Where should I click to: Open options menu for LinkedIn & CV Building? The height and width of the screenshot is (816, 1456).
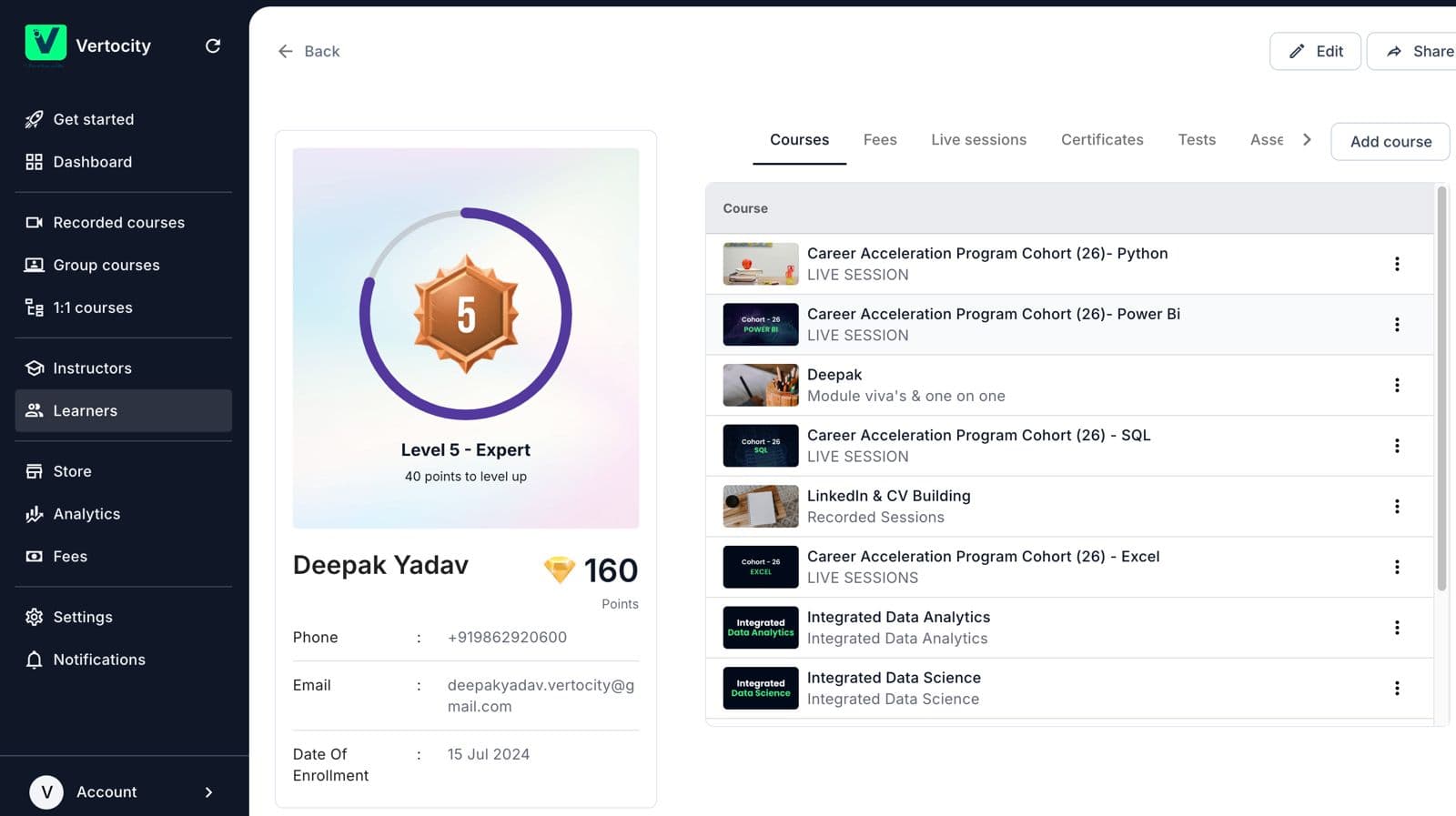[1397, 507]
